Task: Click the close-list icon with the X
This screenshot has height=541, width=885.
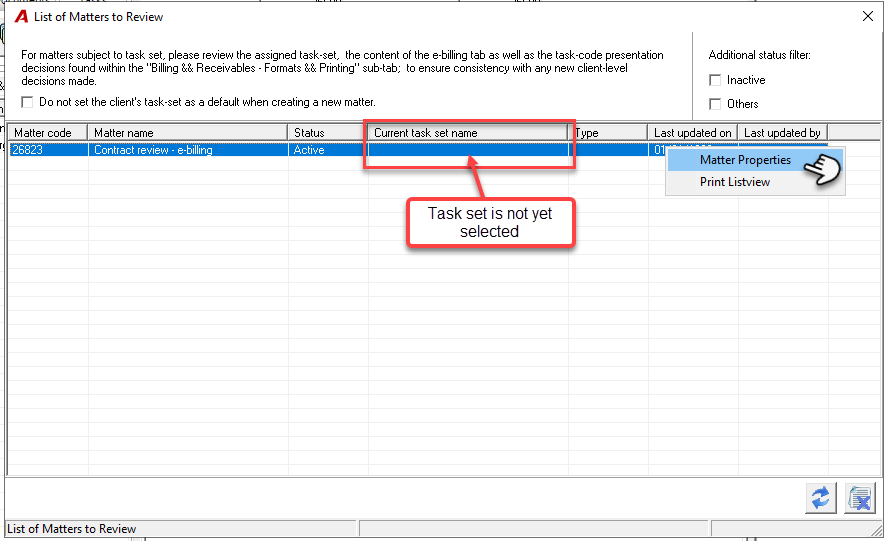Action: point(860,498)
